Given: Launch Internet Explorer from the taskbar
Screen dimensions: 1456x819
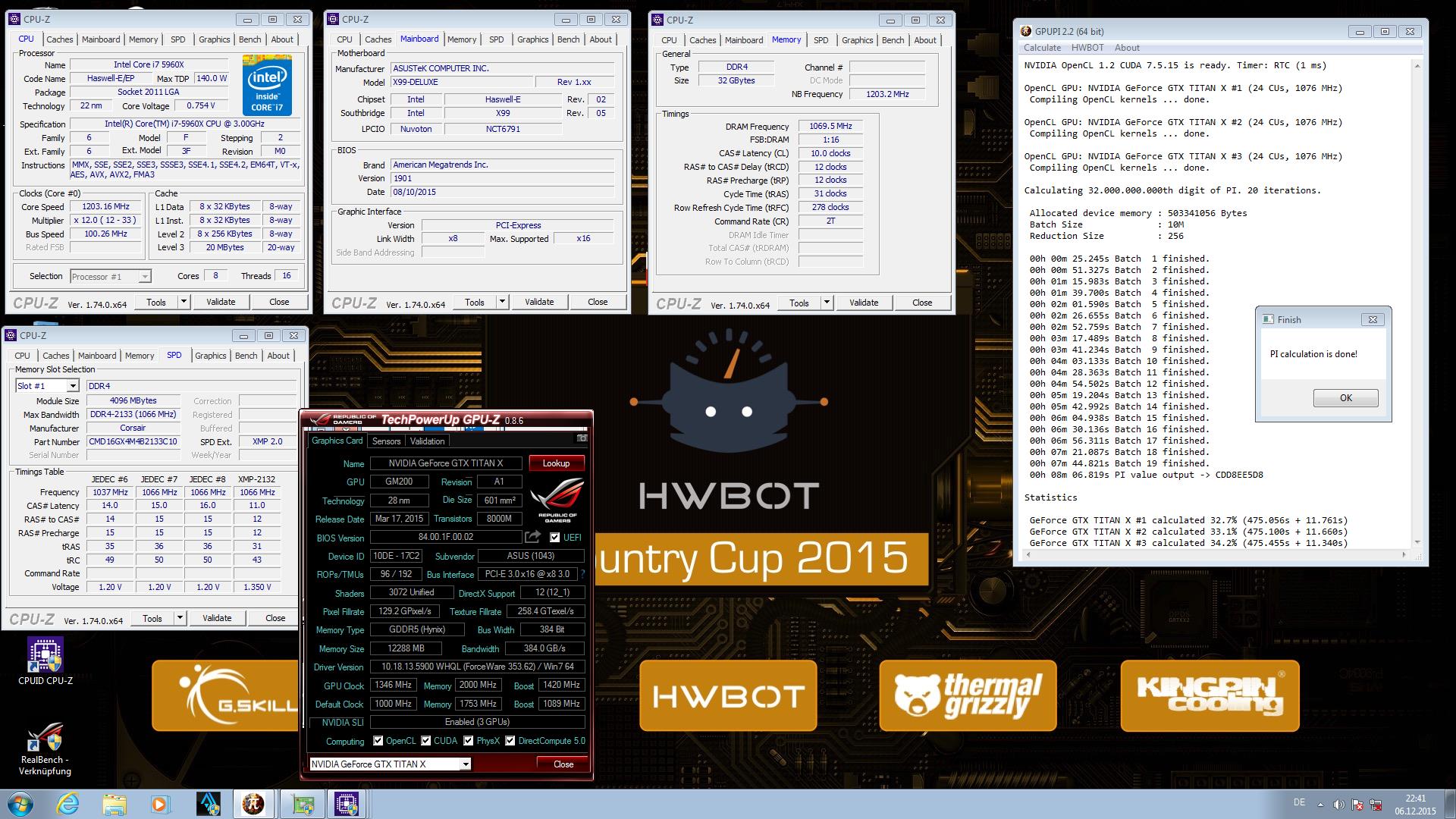Looking at the screenshot, I should (67, 804).
